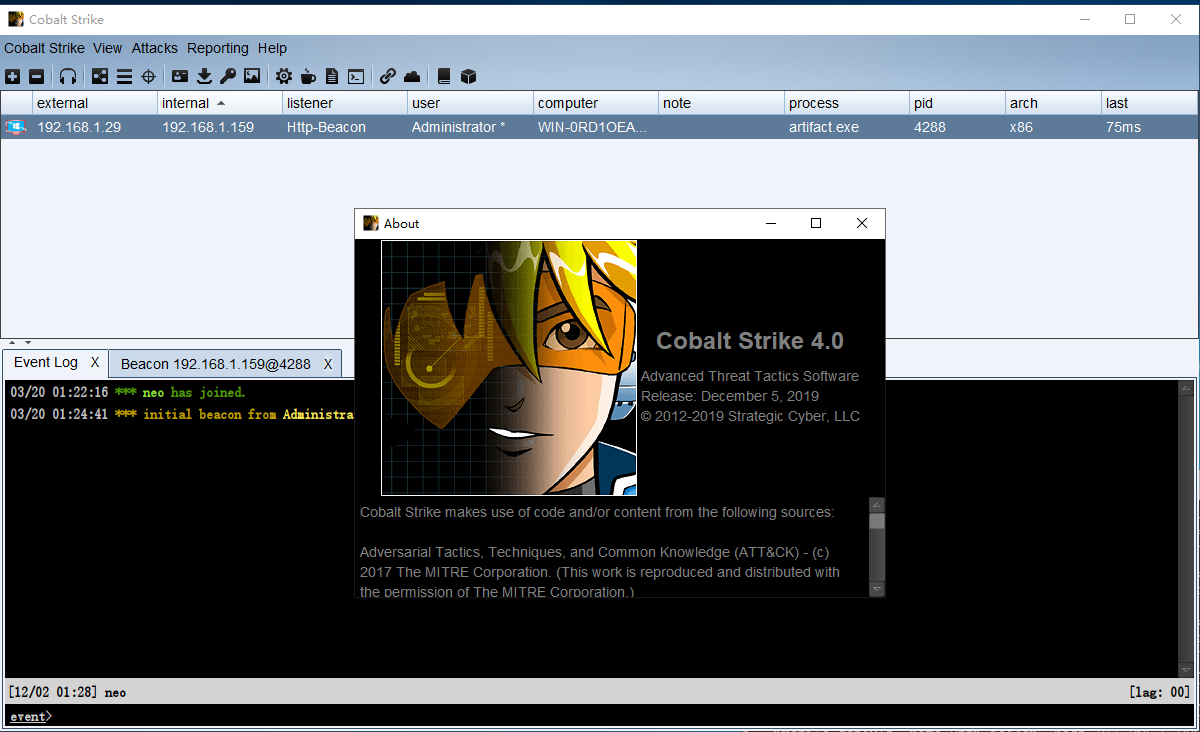Click the chain link host file icon
The width and height of the screenshot is (1200, 732).
tap(388, 76)
